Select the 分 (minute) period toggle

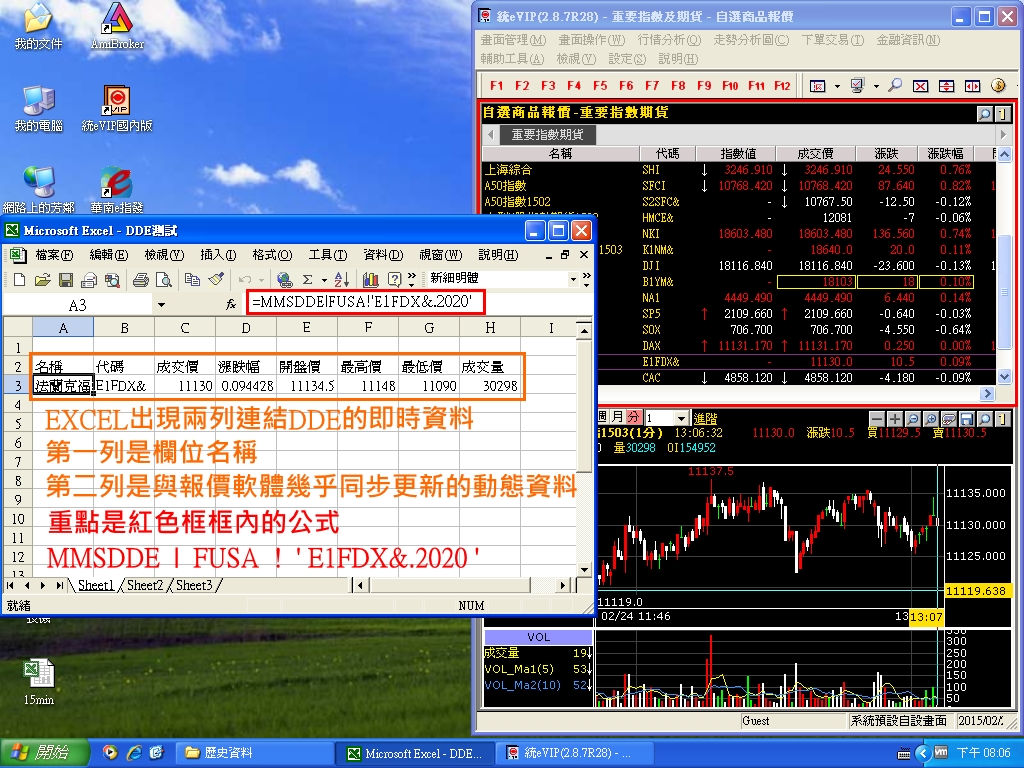pyautogui.click(x=633, y=417)
